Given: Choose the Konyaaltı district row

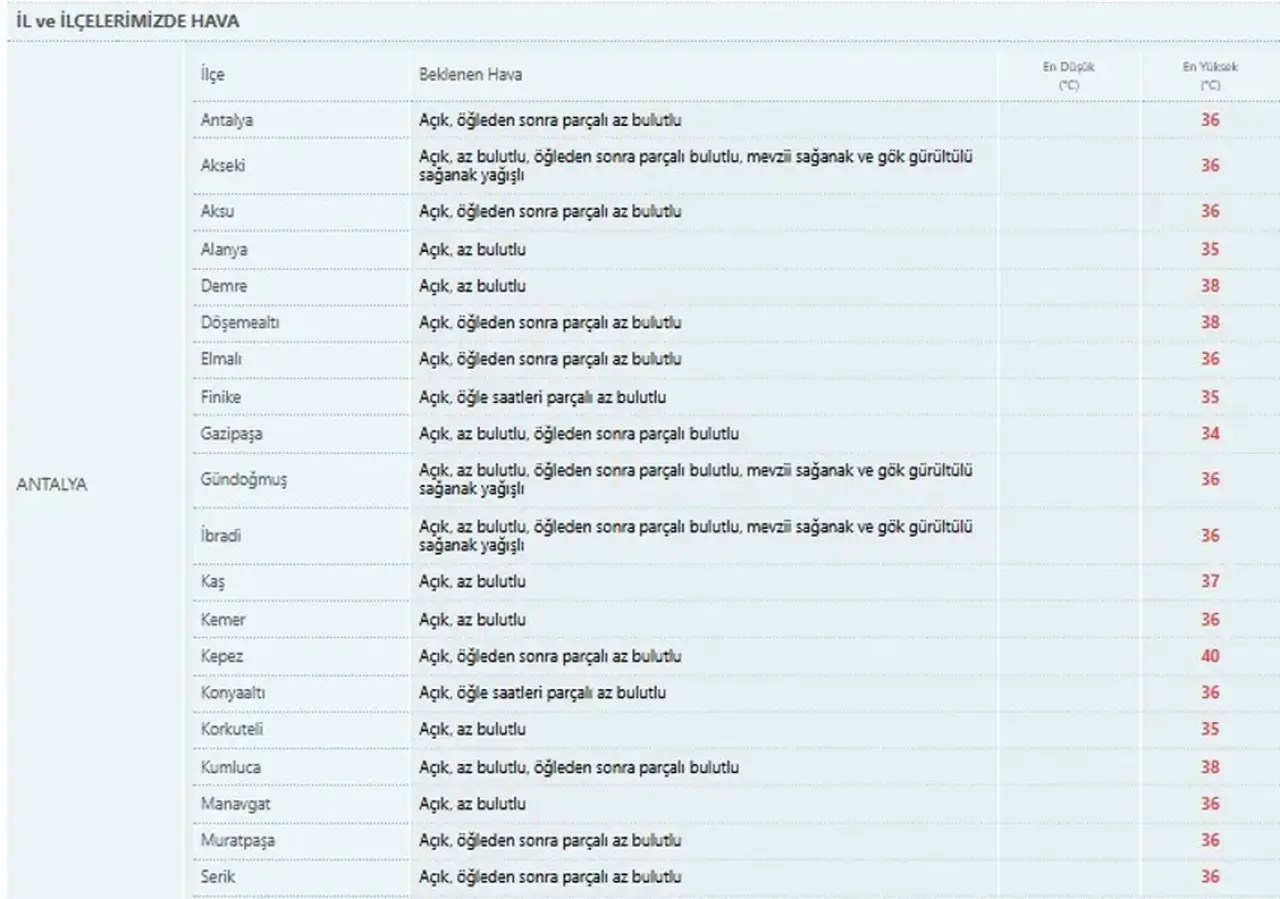Looking at the screenshot, I should (735, 692).
